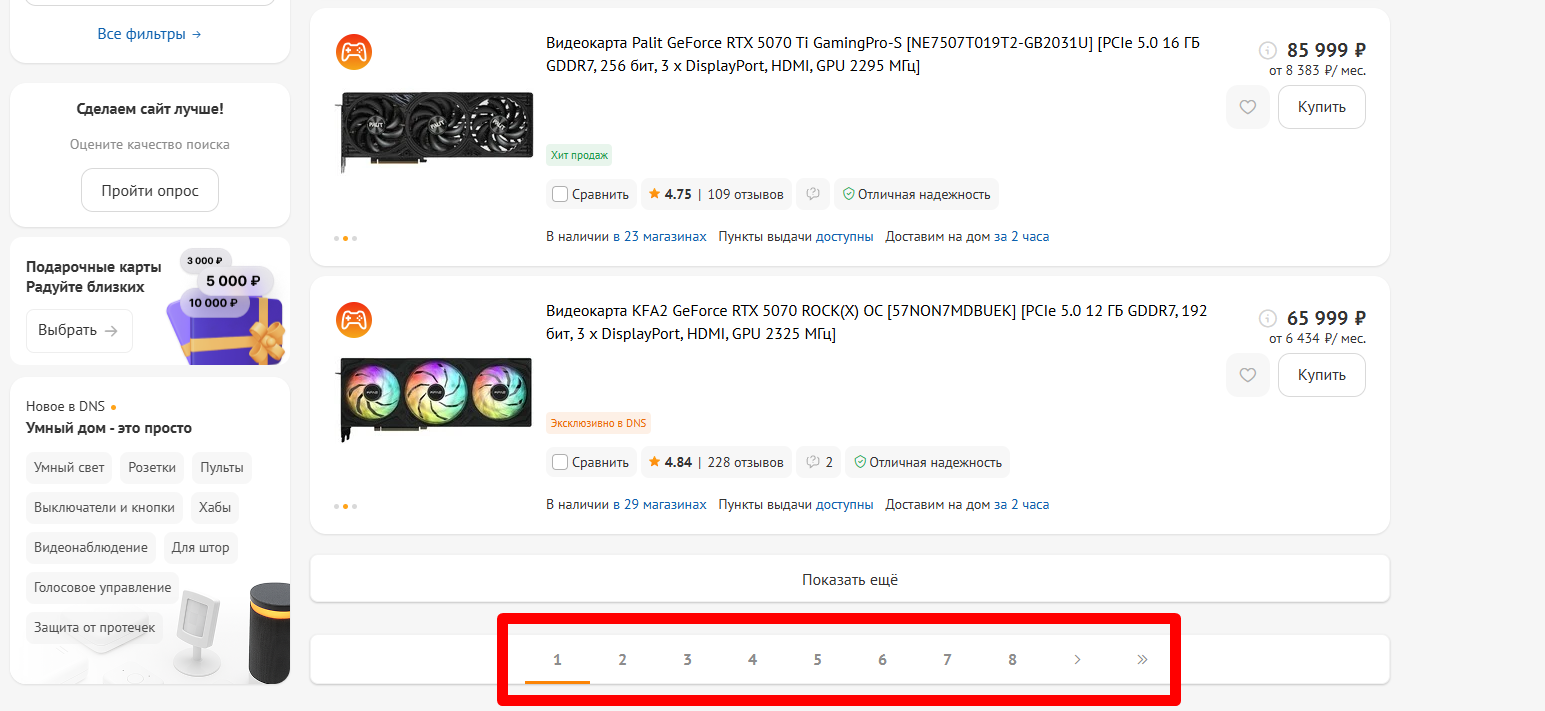Go to next page with single arrow
Image resolution: width=1545 pixels, height=711 pixels.
tap(1077, 659)
